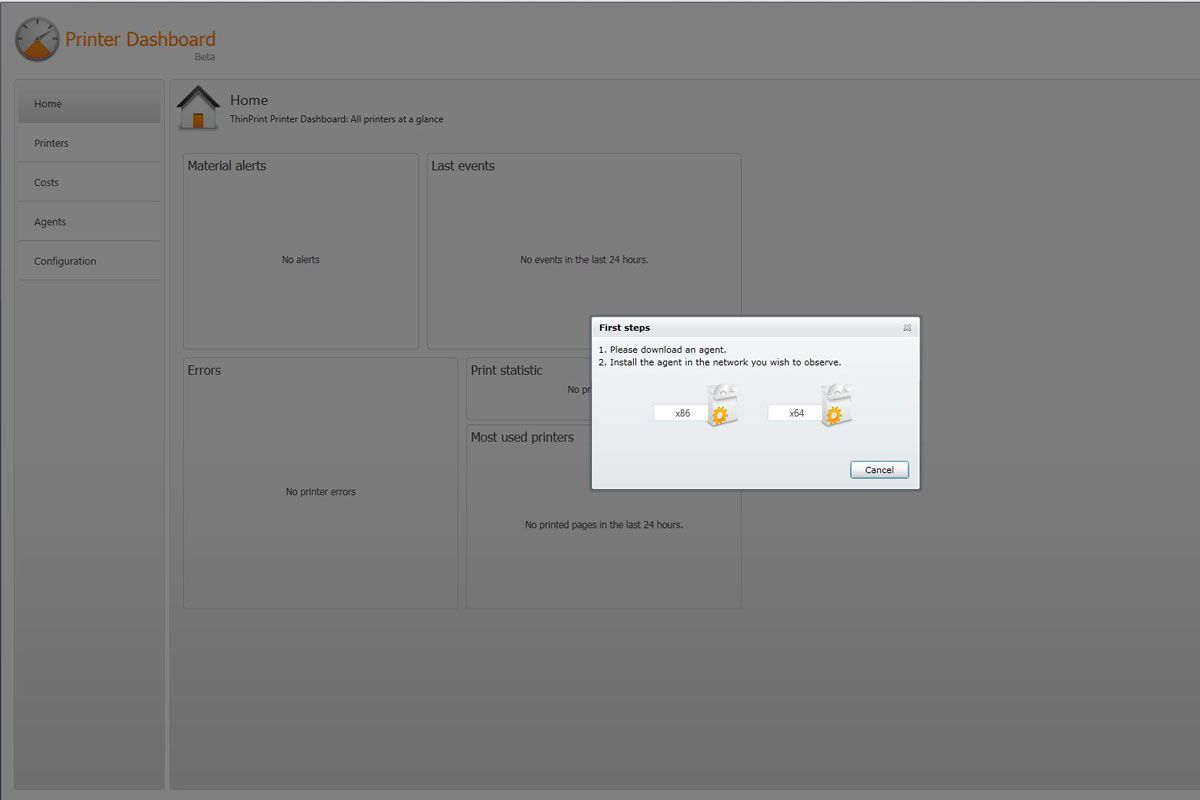This screenshot has height=800, width=1200.
Task: Select Home in the navigation sidebar
Action: coord(47,103)
